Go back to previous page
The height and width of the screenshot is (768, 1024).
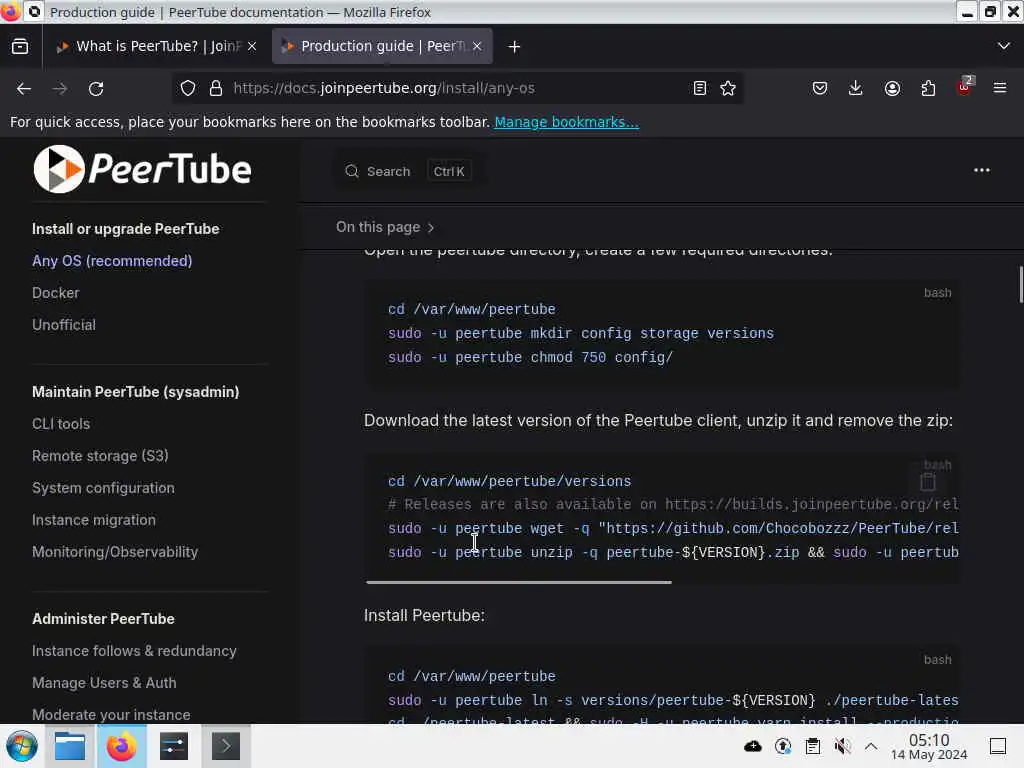coord(24,88)
